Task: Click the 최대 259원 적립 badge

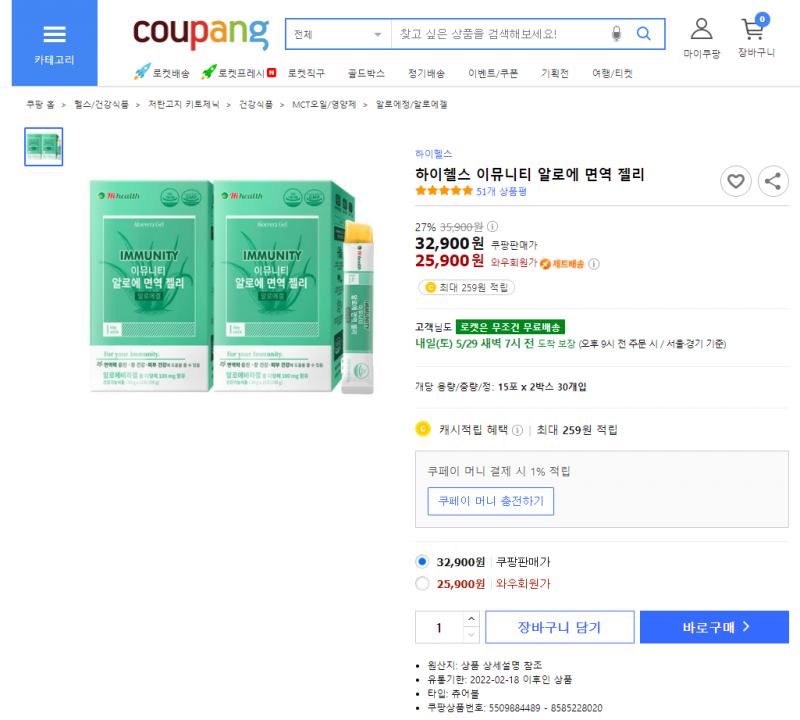Action: [466, 288]
